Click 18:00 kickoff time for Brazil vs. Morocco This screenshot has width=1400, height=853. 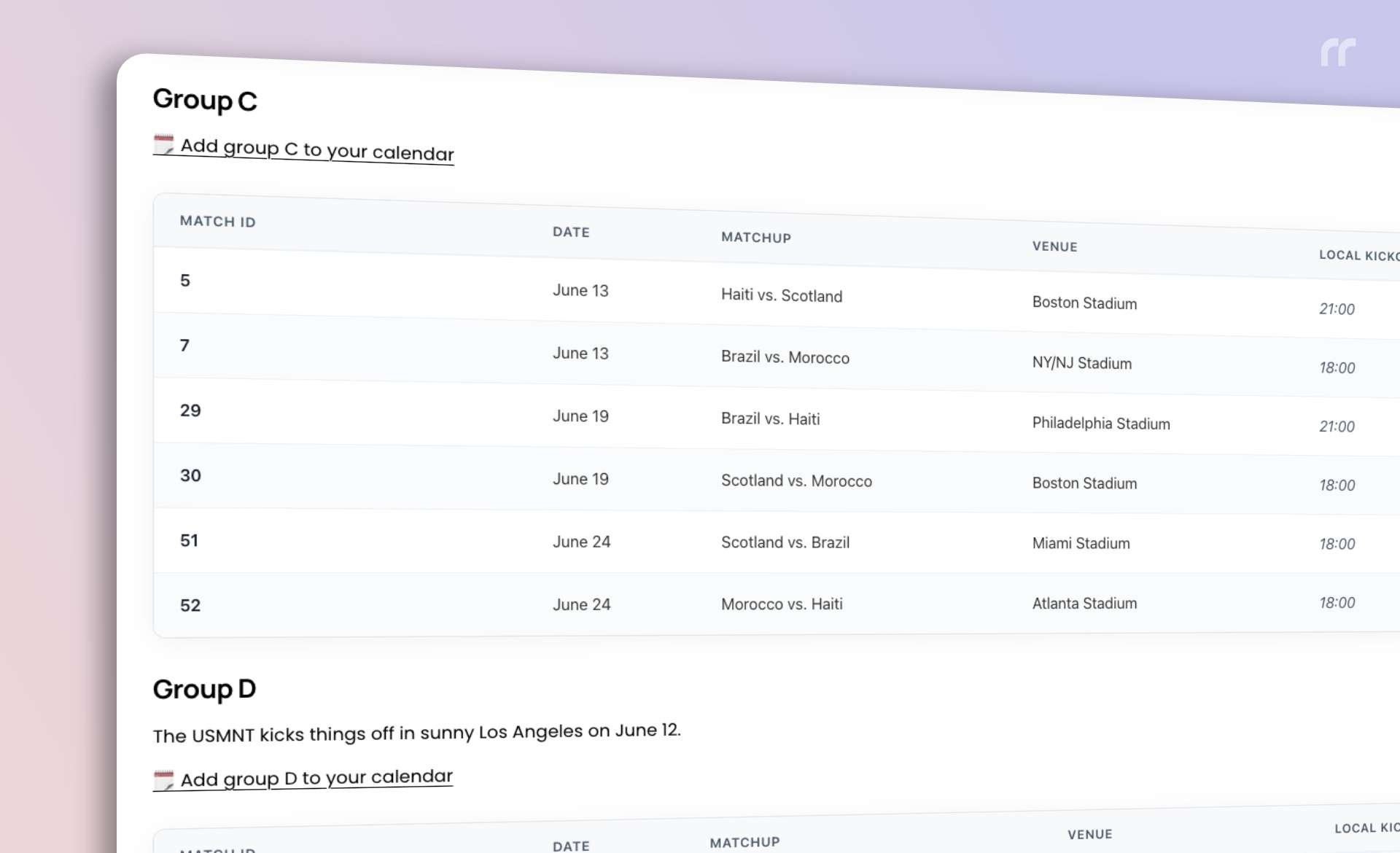click(1337, 368)
